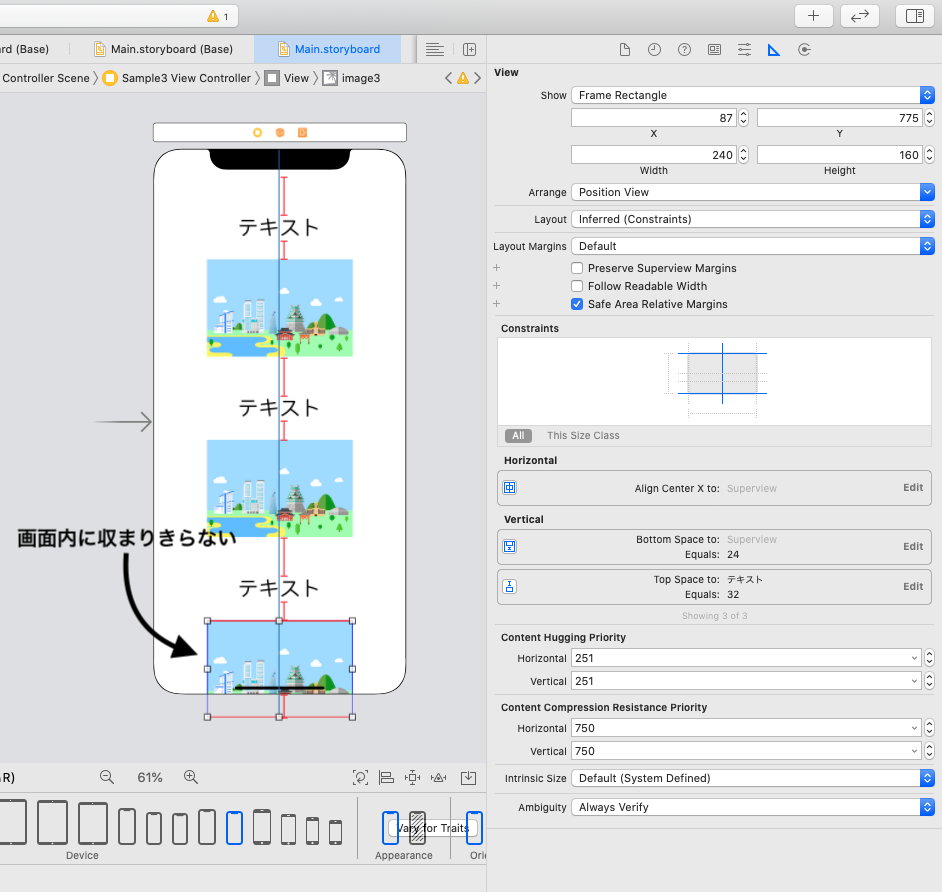Select the Exit dock icon
Viewport: 942px width, 892px height.
point(303,133)
